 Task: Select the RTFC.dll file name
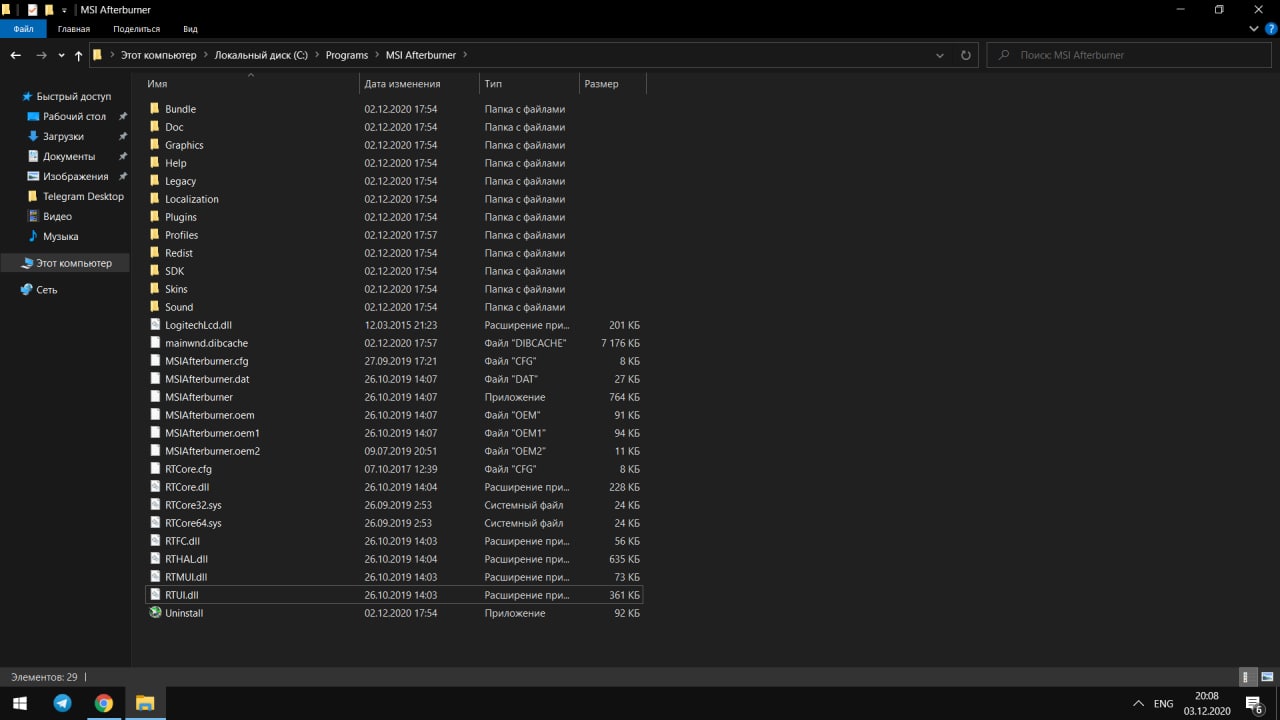(183, 541)
